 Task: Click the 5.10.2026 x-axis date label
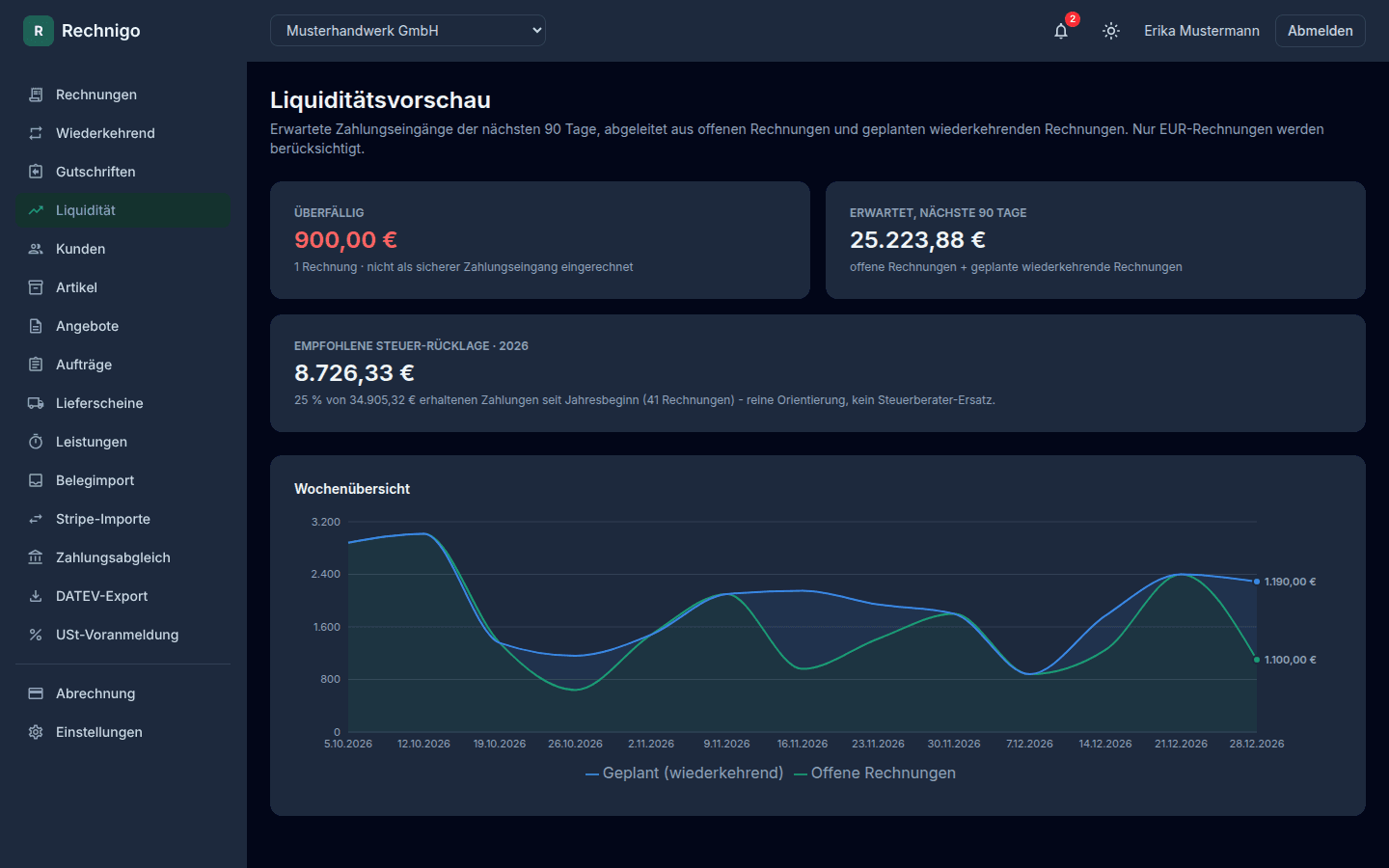(x=348, y=744)
